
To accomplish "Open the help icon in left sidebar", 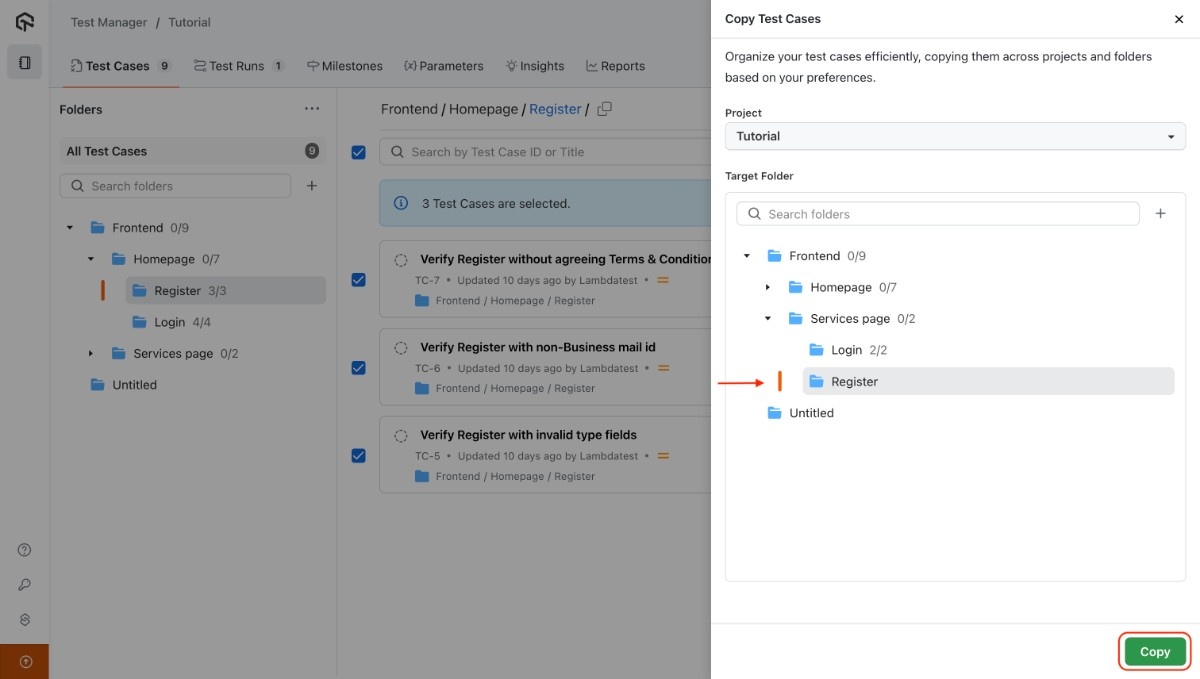I will click(x=25, y=550).
